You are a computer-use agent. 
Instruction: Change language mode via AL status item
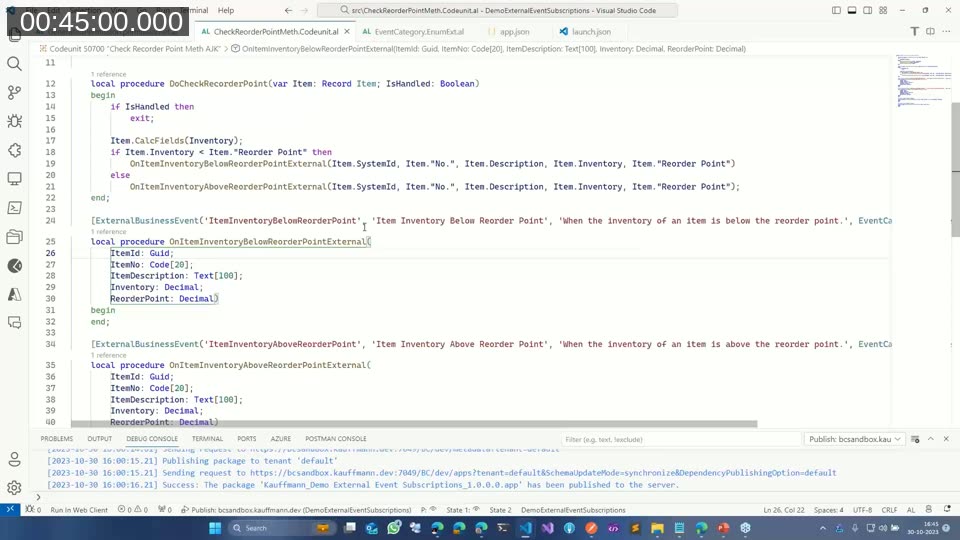point(911,509)
